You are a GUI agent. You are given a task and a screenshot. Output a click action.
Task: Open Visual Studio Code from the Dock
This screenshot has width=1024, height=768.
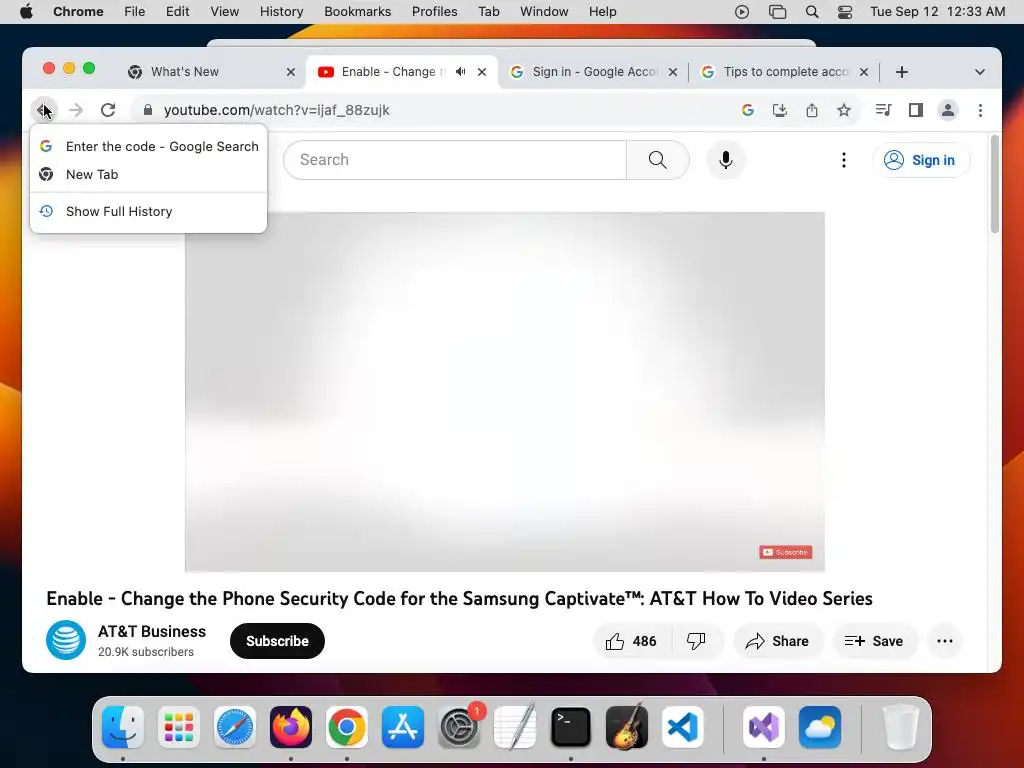(x=682, y=727)
